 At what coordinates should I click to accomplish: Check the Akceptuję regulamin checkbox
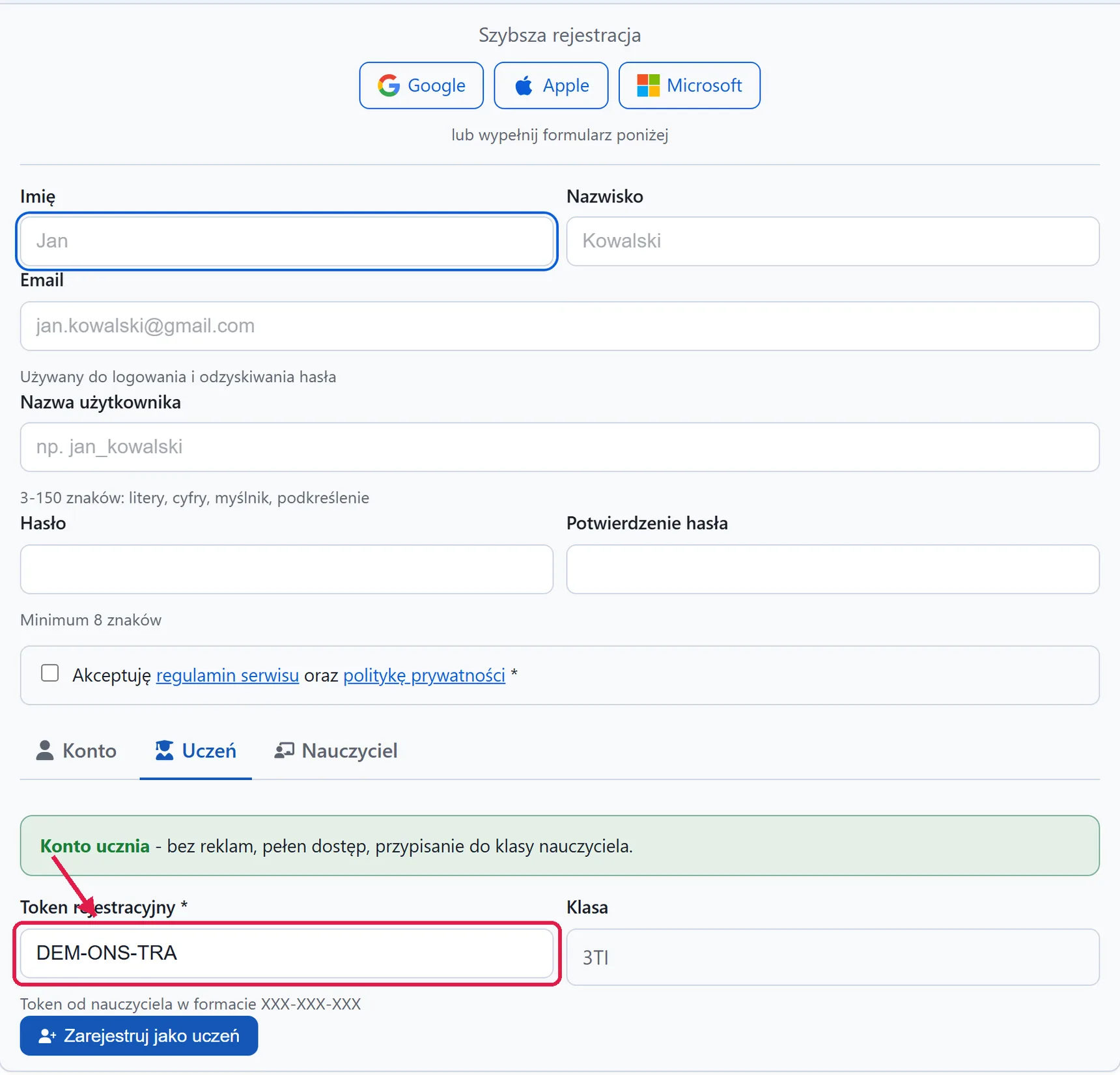pos(50,673)
